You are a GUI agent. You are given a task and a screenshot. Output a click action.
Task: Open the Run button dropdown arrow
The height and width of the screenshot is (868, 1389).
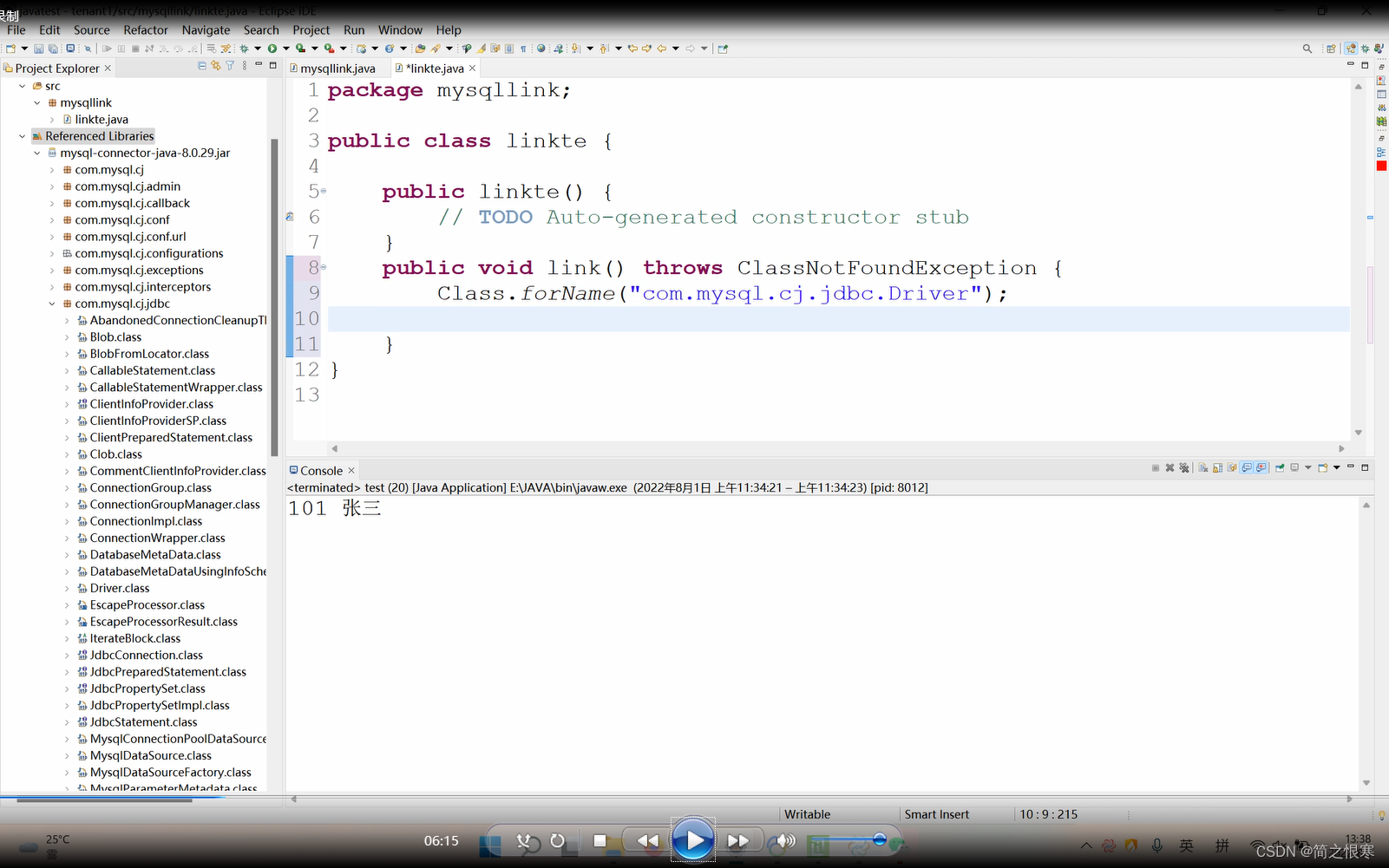pyautogui.click(x=285, y=49)
